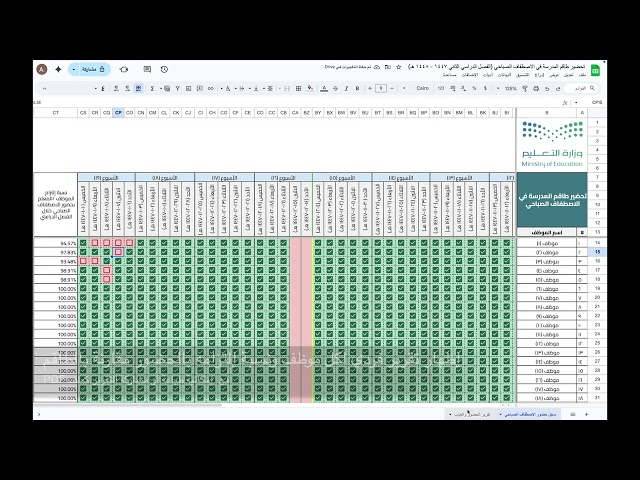Insert a comment from toolbar
Viewport: 640px width, 480px height.
click(200, 88)
